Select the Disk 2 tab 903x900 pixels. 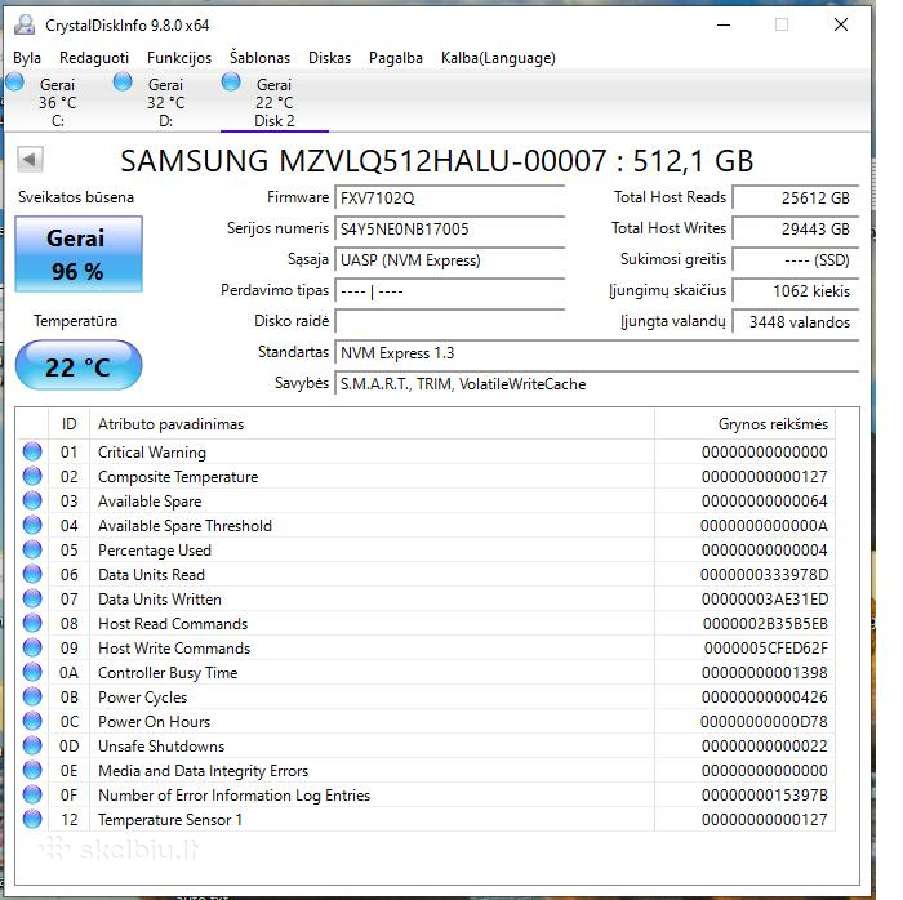(x=275, y=102)
